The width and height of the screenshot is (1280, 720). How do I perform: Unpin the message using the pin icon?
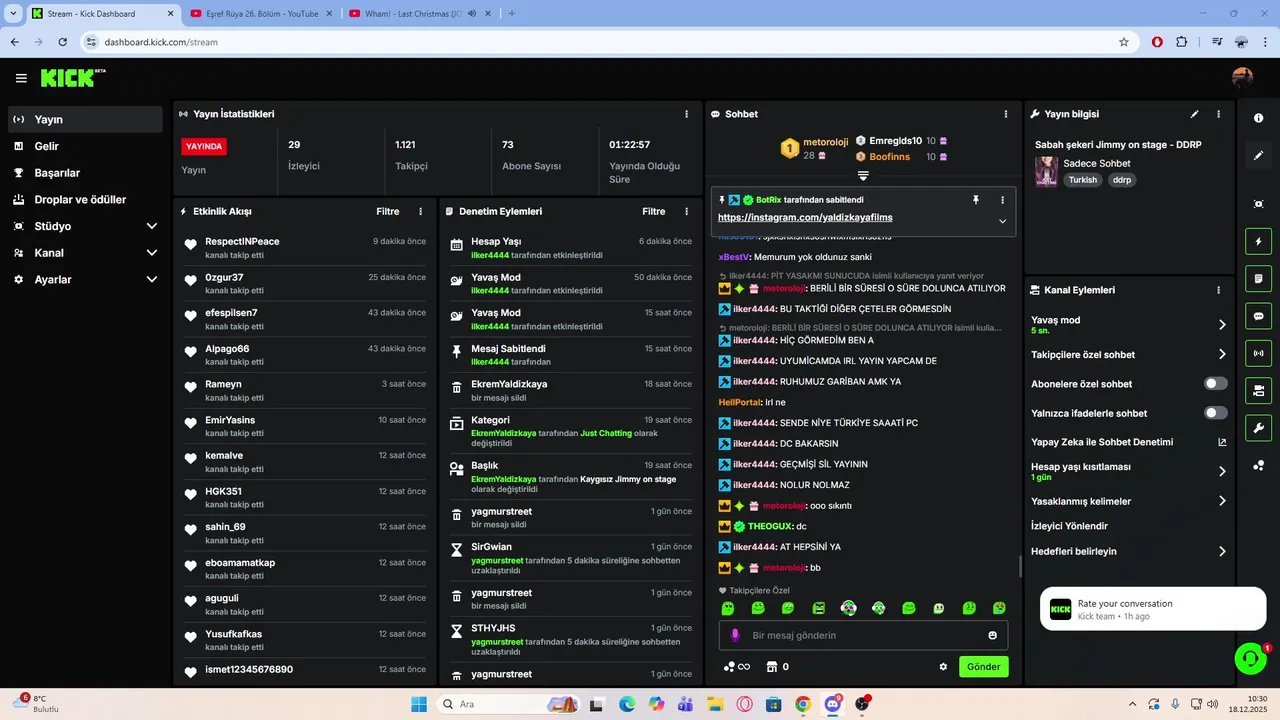point(976,200)
